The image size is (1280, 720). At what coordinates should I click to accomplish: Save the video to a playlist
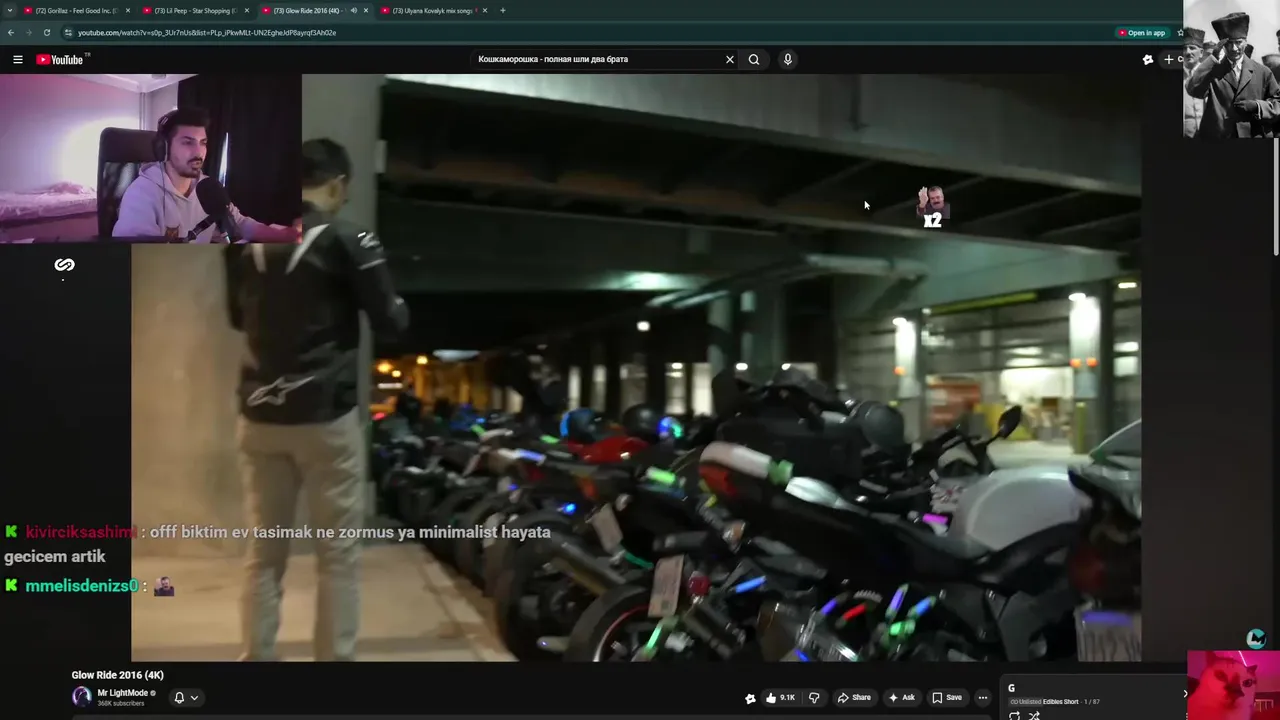tap(946, 698)
